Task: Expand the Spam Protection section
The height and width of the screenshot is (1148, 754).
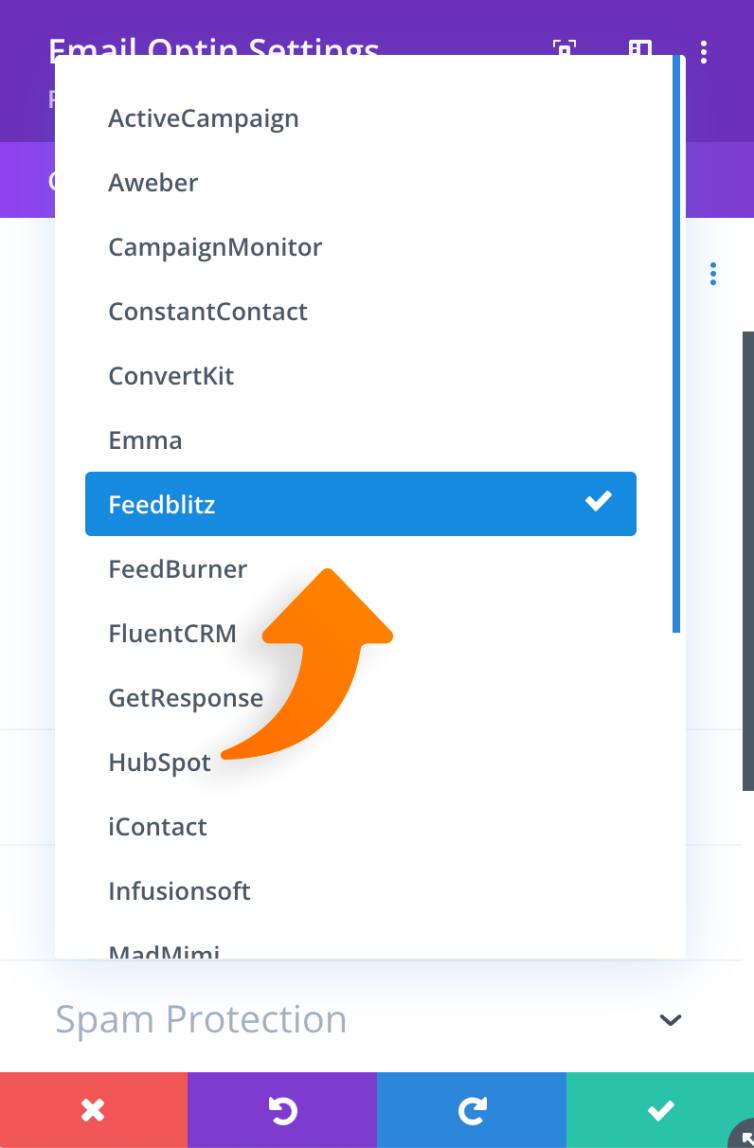Action: pos(200,1020)
